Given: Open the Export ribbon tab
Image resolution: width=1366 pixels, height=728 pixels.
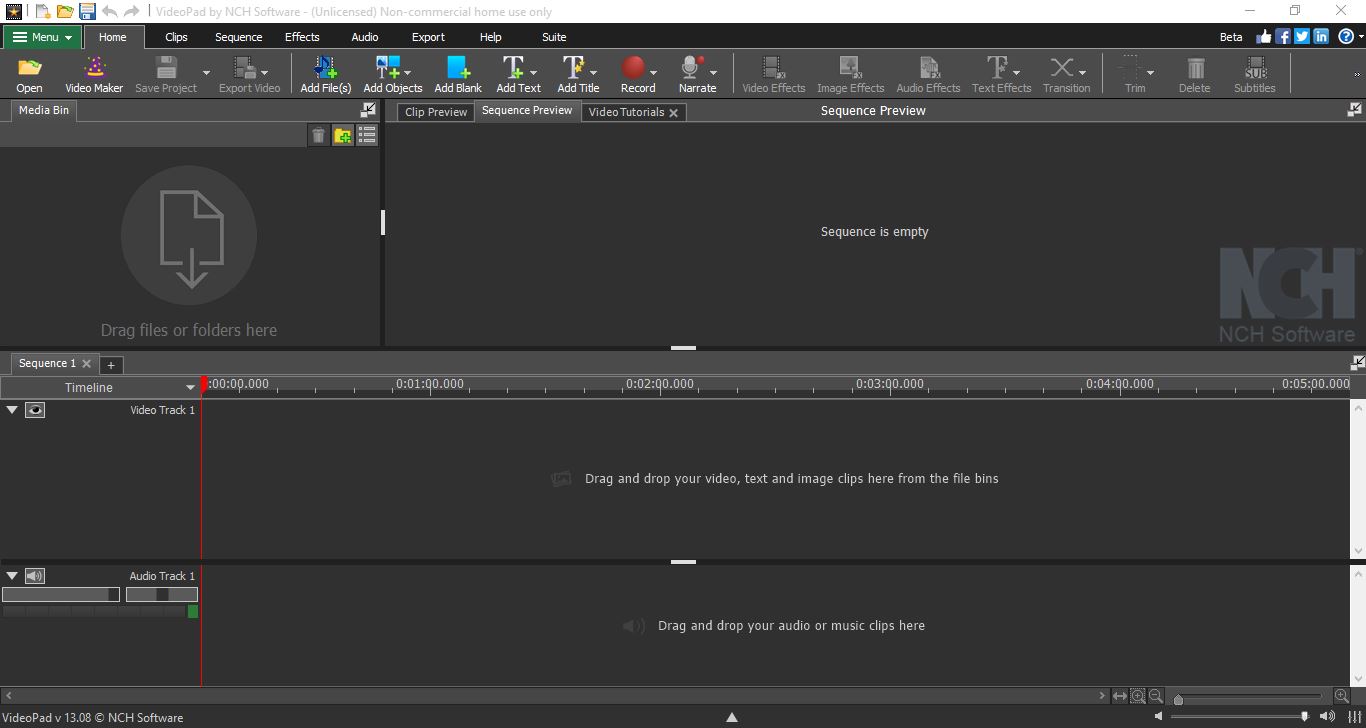Looking at the screenshot, I should click(428, 37).
